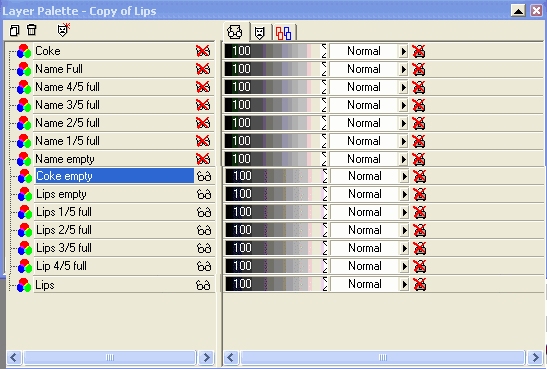
Task: Click the Name Full layer's raster icon
Action: click(x=24, y=69)
